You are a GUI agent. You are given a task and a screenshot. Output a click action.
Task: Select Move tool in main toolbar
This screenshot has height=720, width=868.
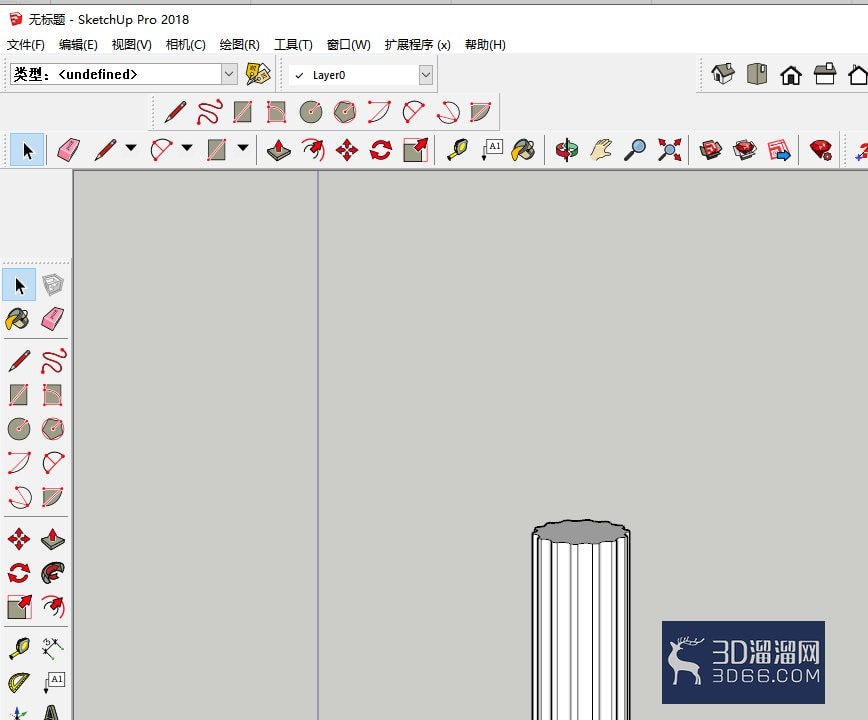click(347, 151)
